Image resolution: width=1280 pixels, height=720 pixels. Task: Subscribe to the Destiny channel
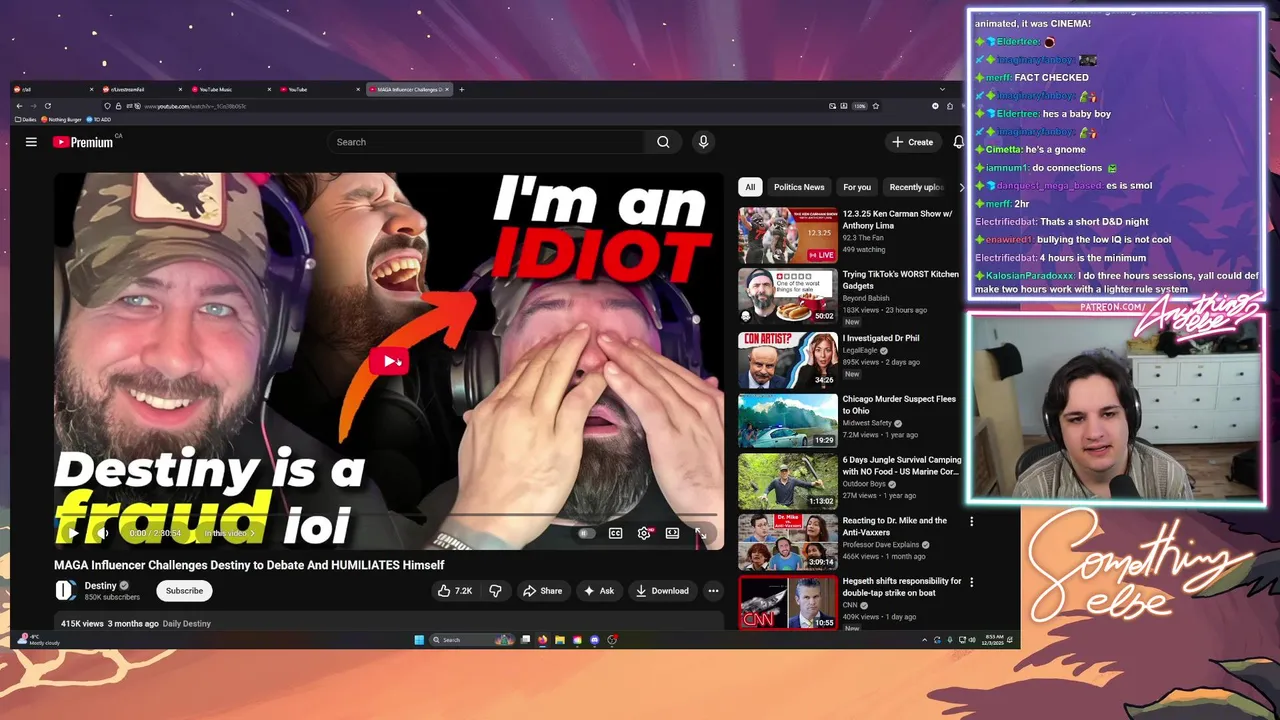click(184, 591)
